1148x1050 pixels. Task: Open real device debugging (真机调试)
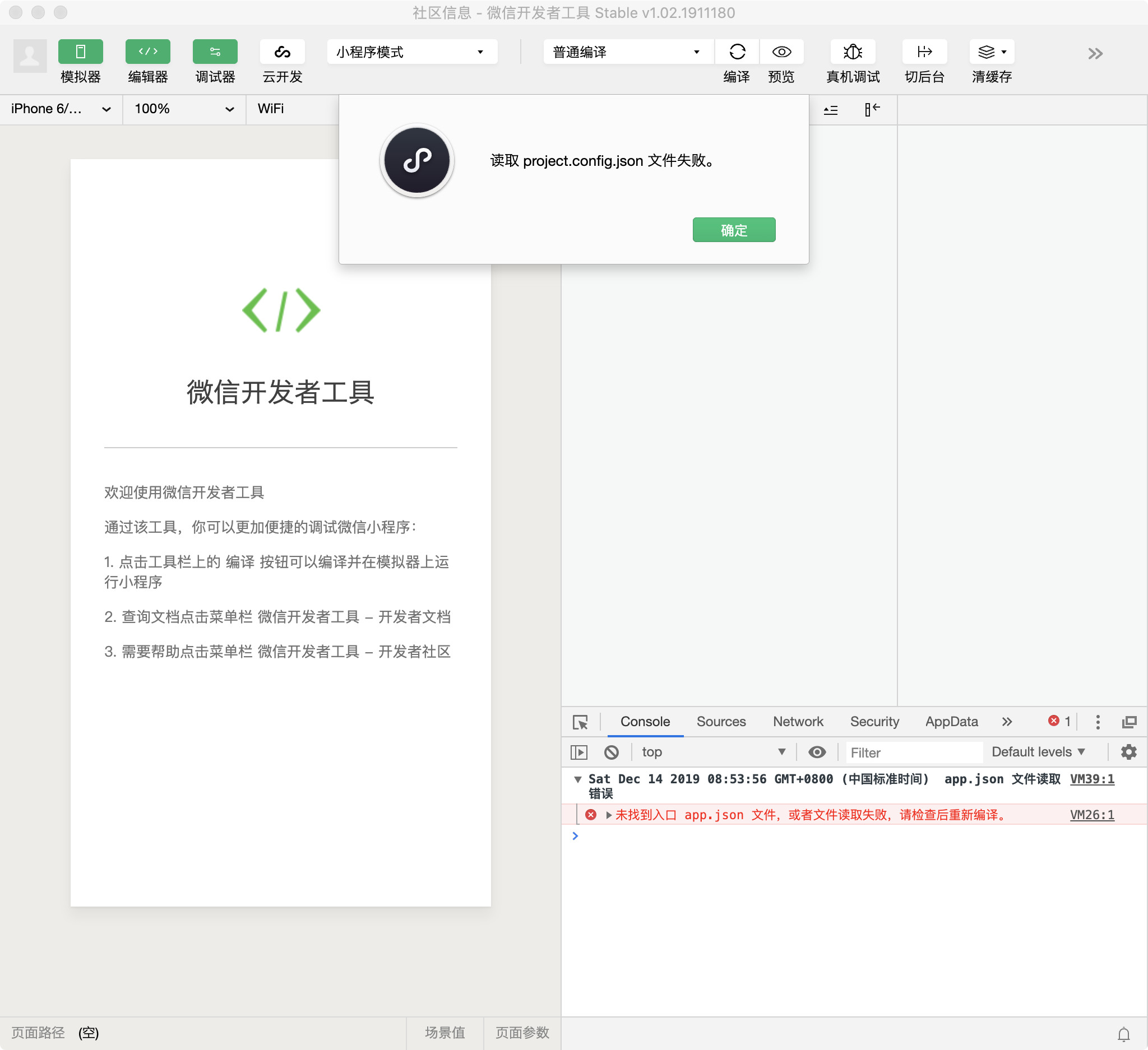(x=853, y=52)
